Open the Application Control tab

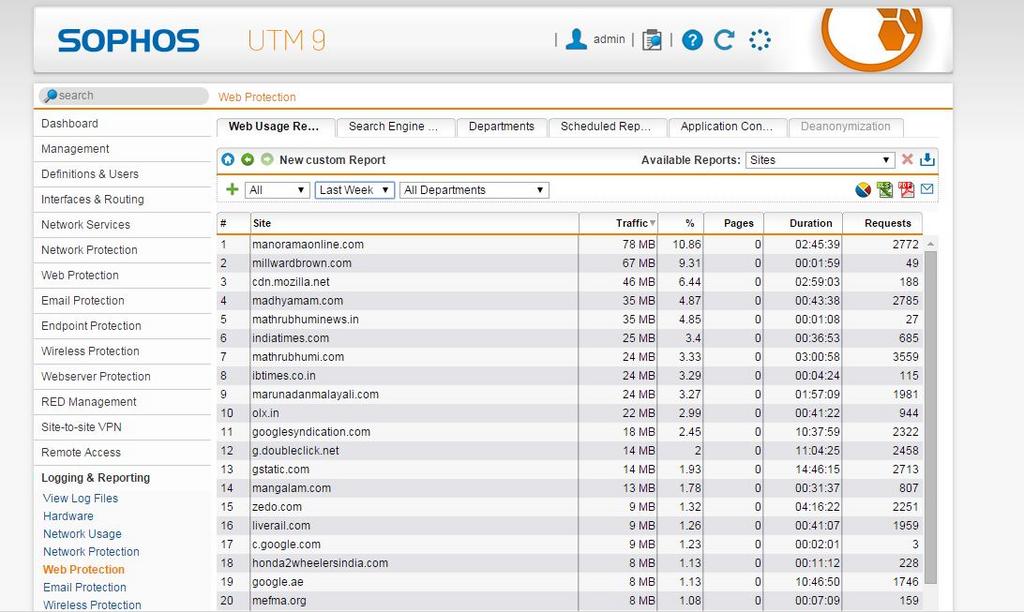pyautogui.click(x=727, y=127)
